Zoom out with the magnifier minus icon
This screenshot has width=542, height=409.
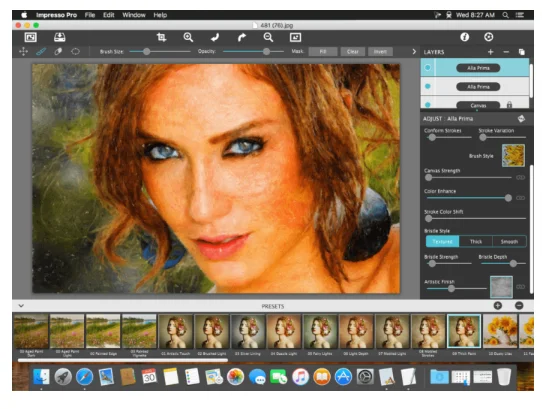(268, 37)
